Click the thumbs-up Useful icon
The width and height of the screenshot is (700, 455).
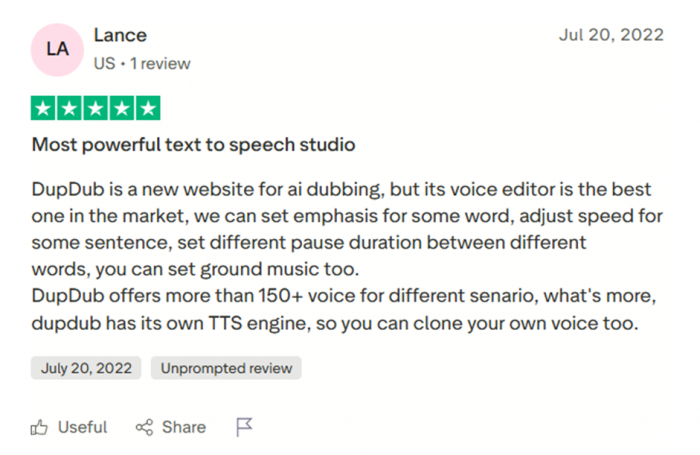40,427
